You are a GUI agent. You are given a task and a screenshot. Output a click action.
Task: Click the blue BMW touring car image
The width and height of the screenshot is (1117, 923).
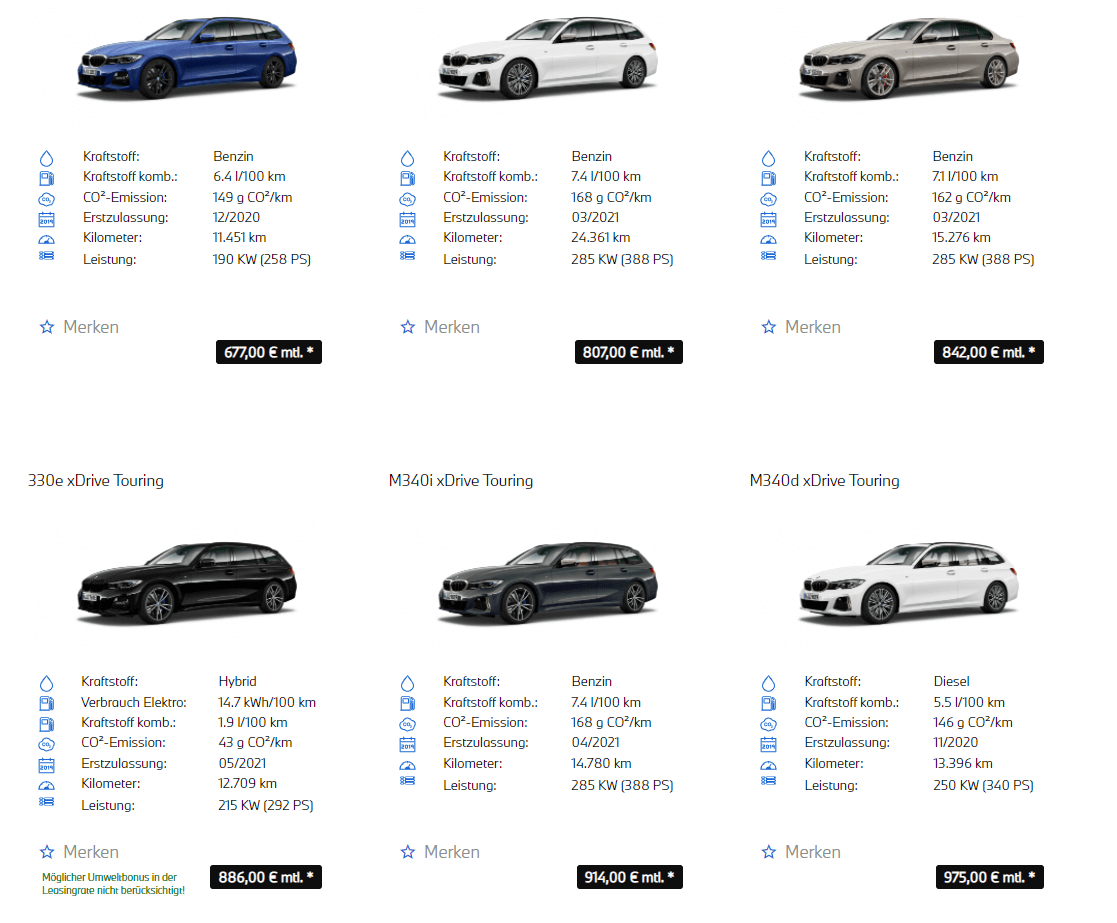pos(187,58)
